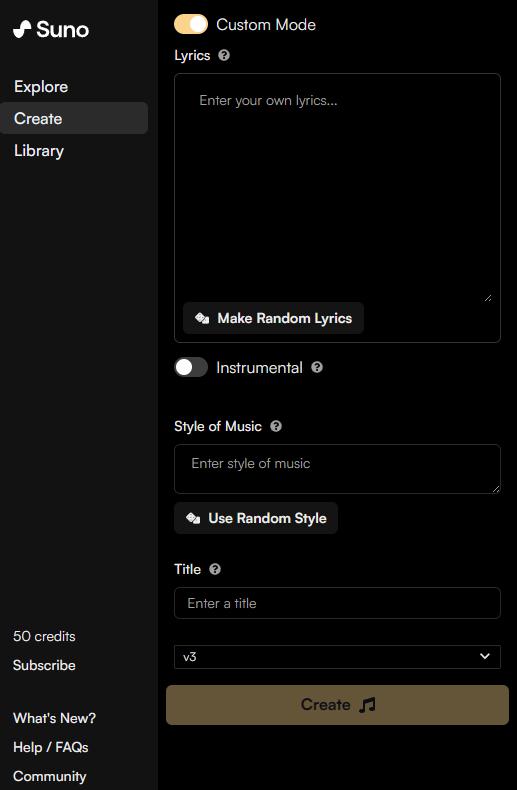Screen dimensions: 517x790
Task: Click the Subscribe link
Action: point(44,665)
